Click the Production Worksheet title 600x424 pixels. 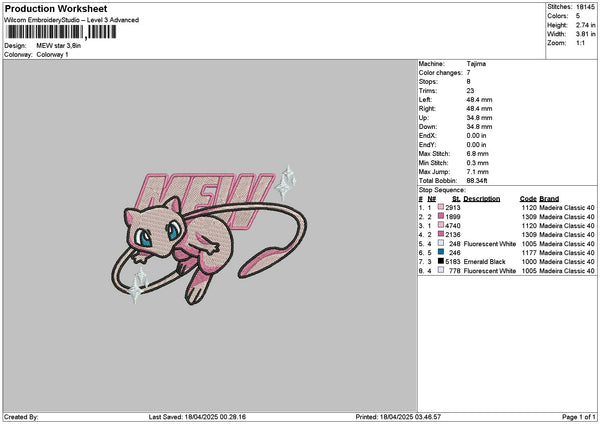coord(56,8)
